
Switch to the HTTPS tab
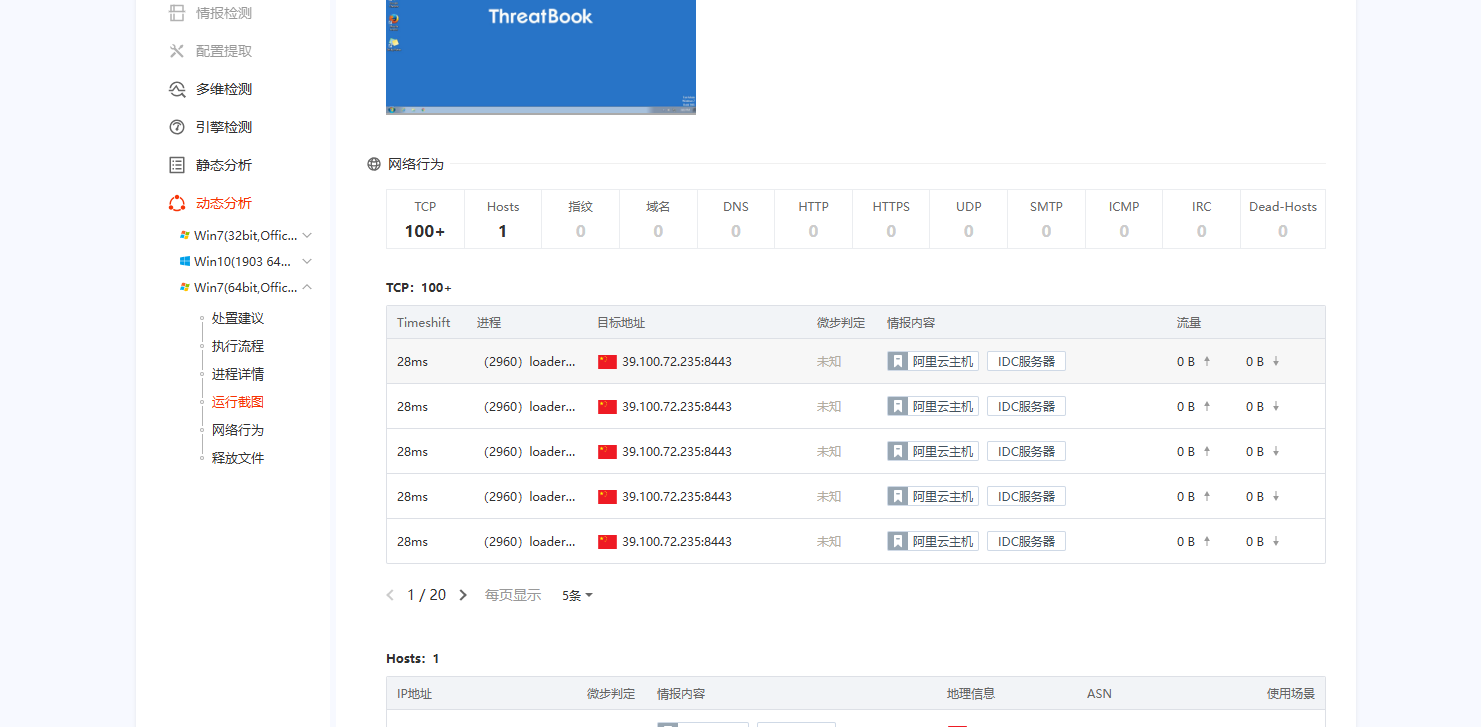891,219
